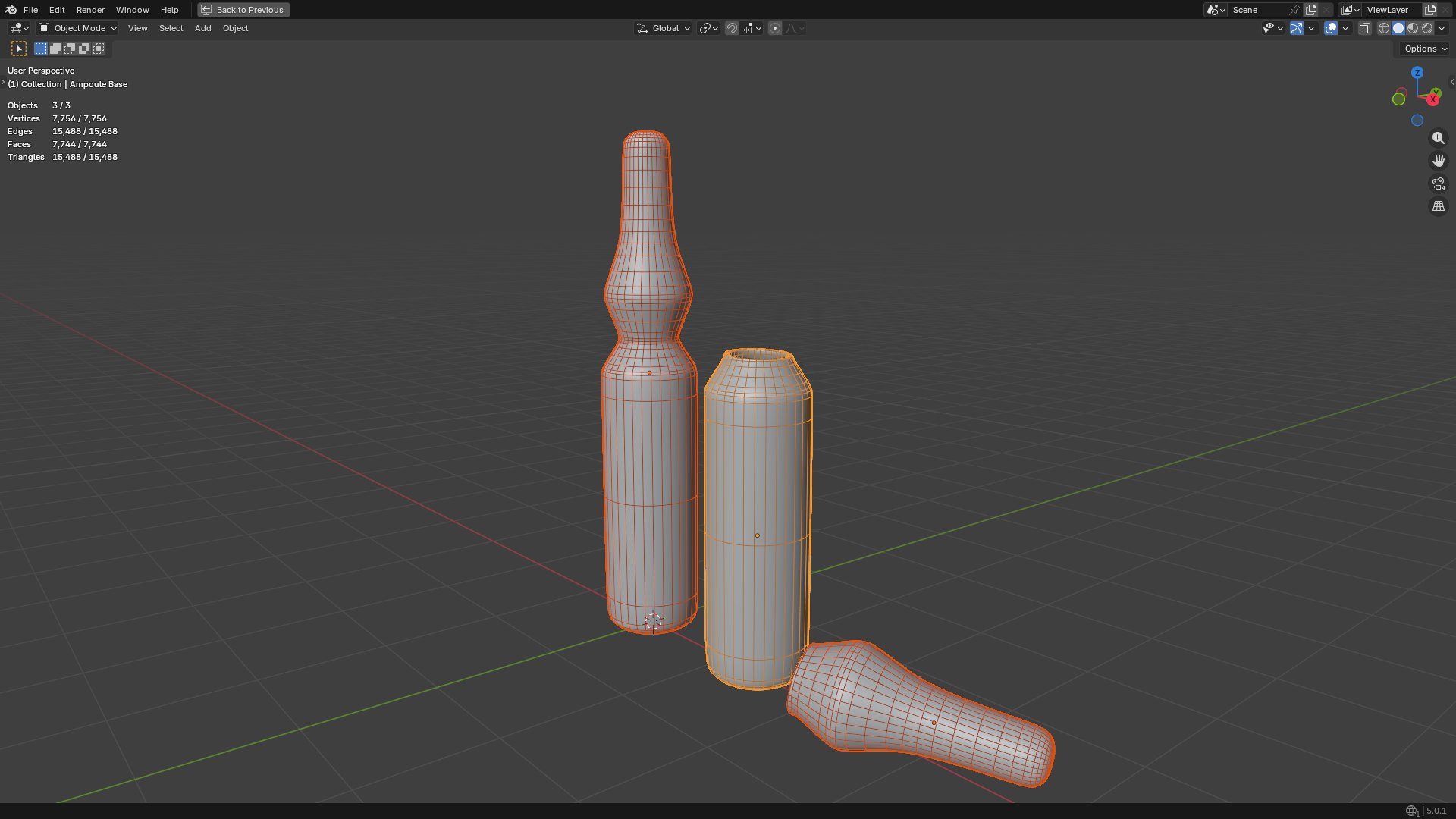Open the transform pivot point dropdown

pos(708,28)
